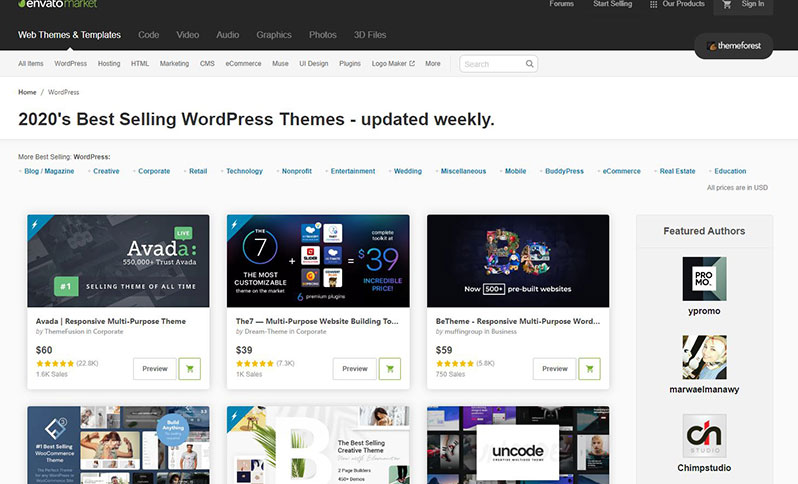Image resolution: width=798 pixels, height=484 pixels.
Task: Filter by Wedding category
Action: (x=408, y=171)
